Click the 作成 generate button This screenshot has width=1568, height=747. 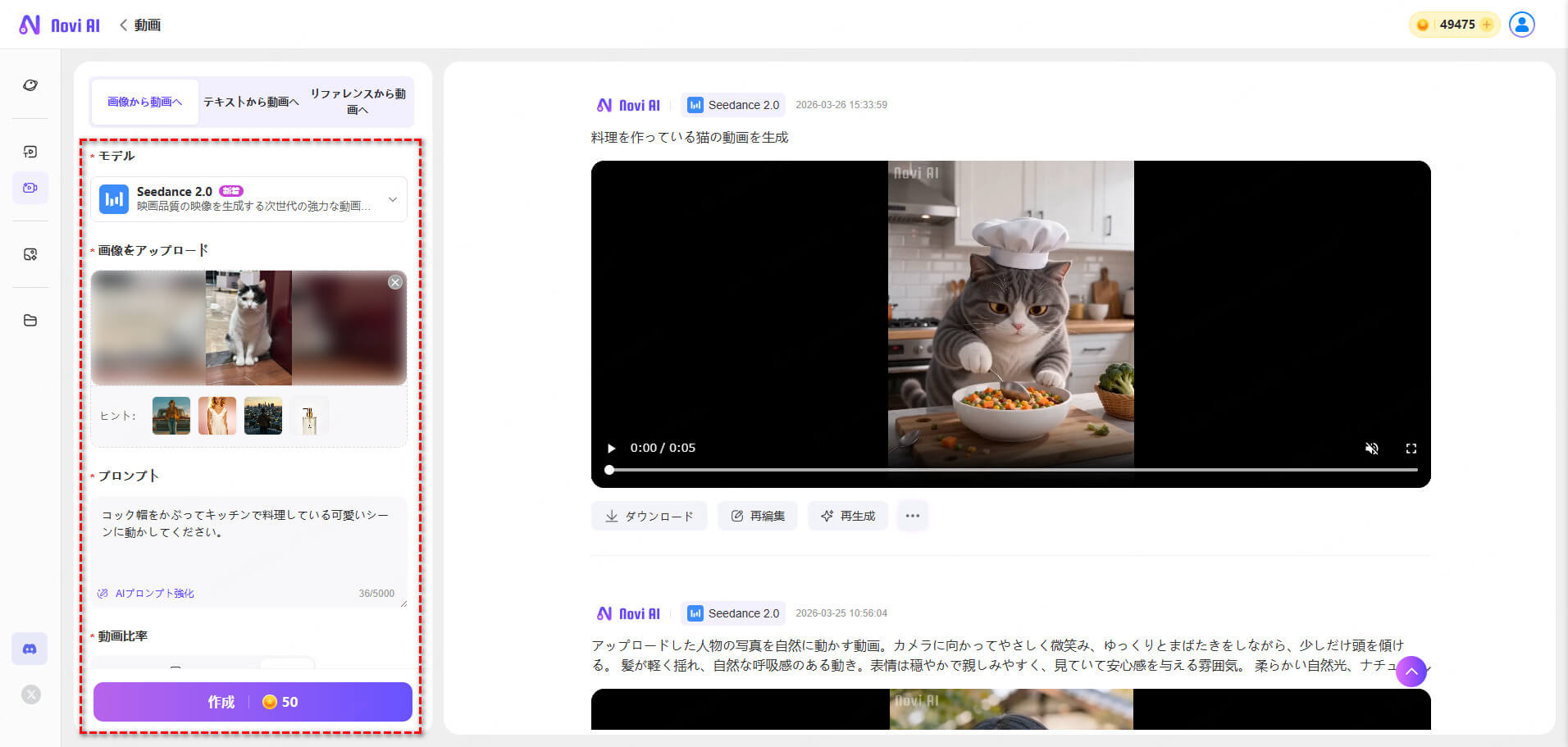pos(252,702)
